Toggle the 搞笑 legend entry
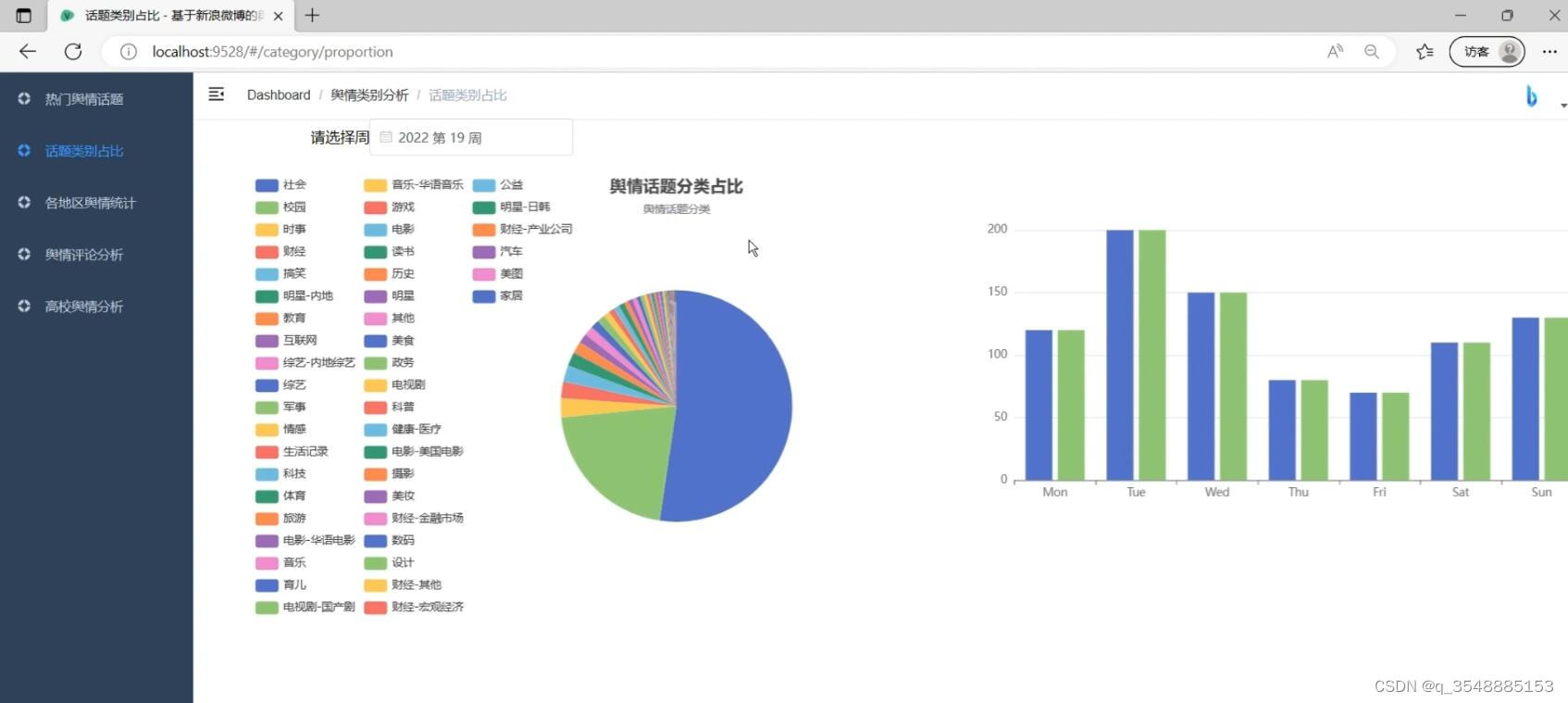The image size is (1568, 703). click(280, 274)
